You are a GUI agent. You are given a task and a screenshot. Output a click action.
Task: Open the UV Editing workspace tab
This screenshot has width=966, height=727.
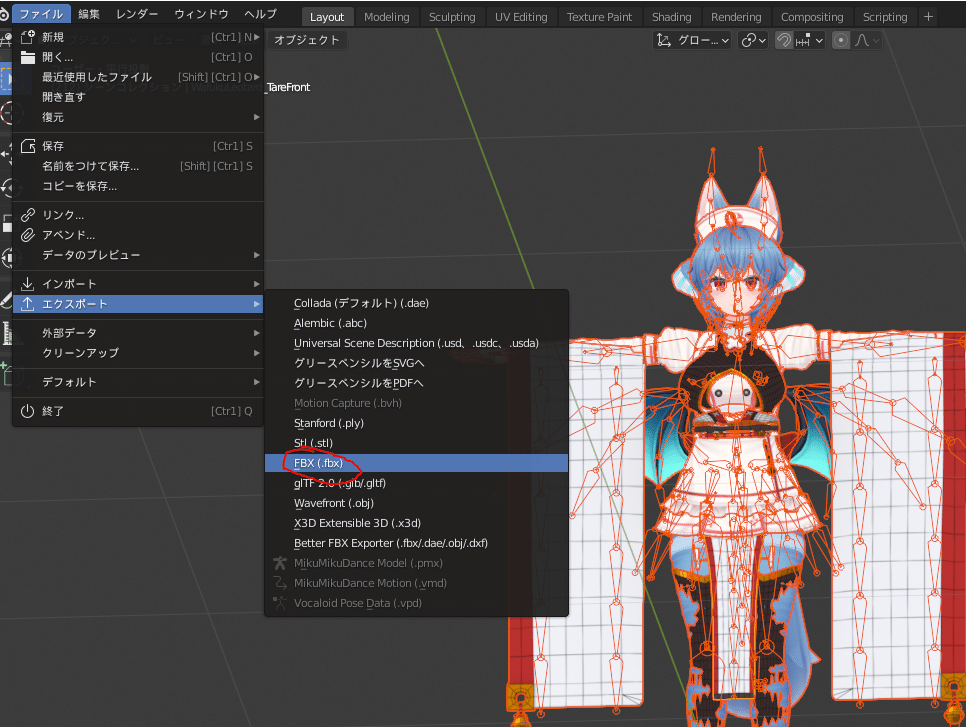[x=520, y=17]
